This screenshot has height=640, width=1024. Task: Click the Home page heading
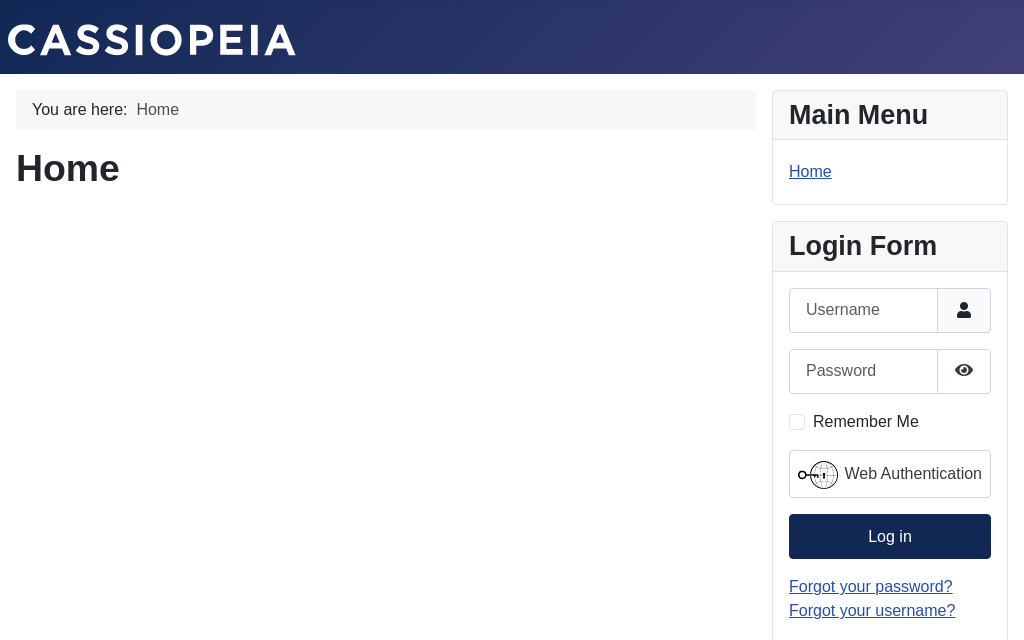click(68, 168)
